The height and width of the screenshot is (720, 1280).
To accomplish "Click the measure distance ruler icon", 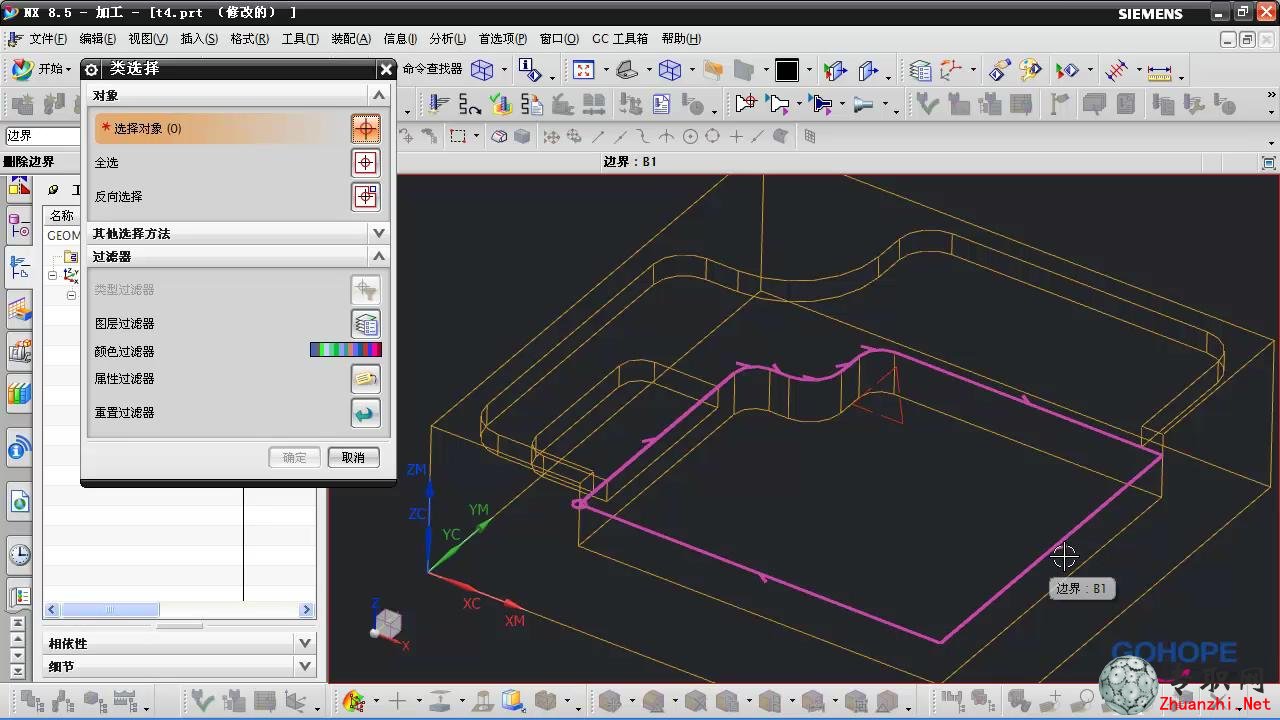I will tap(1159, 71).
